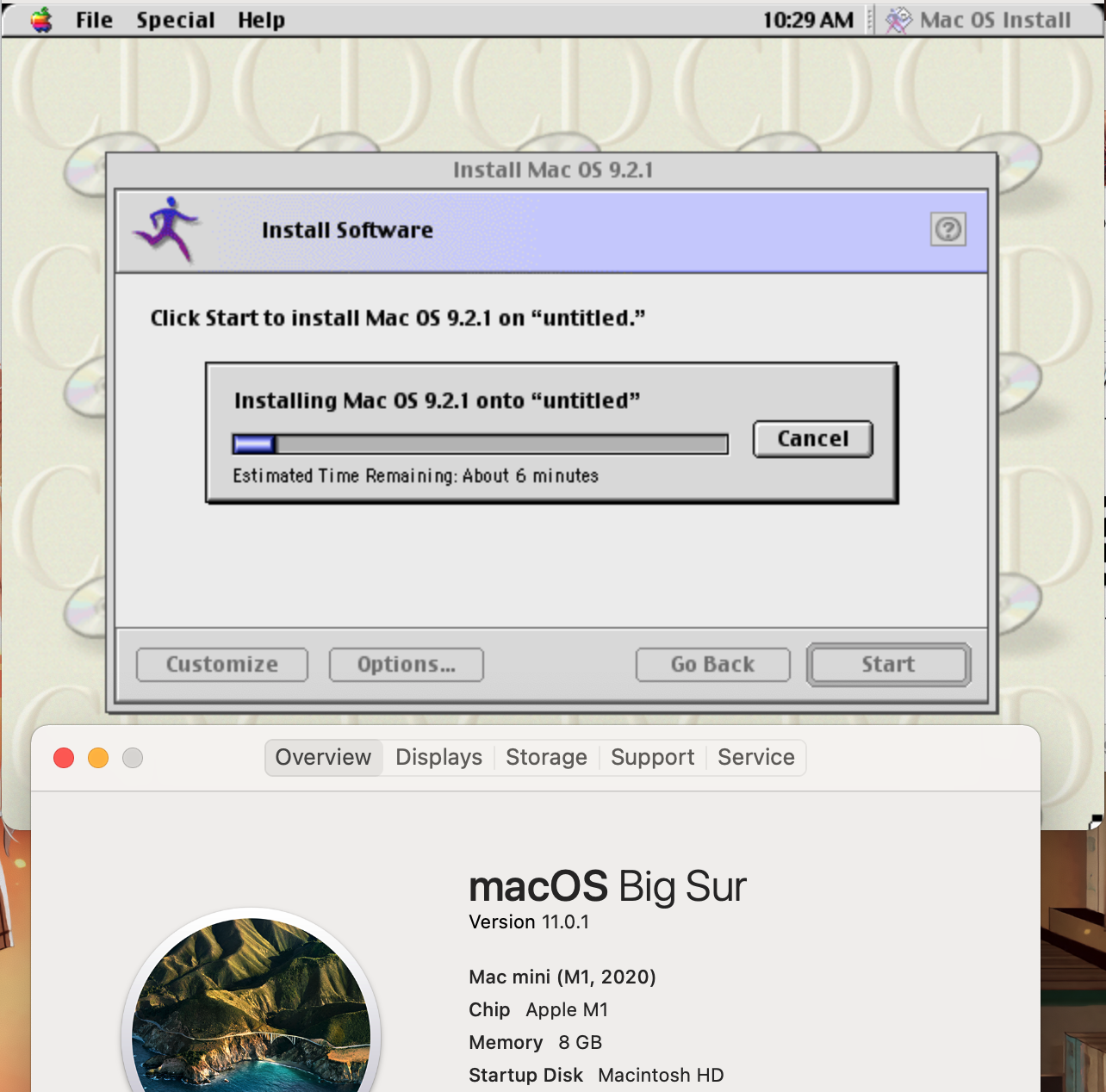Click the Start button
Viewport: 1106px width, 1092px height.
pos(889,664)
